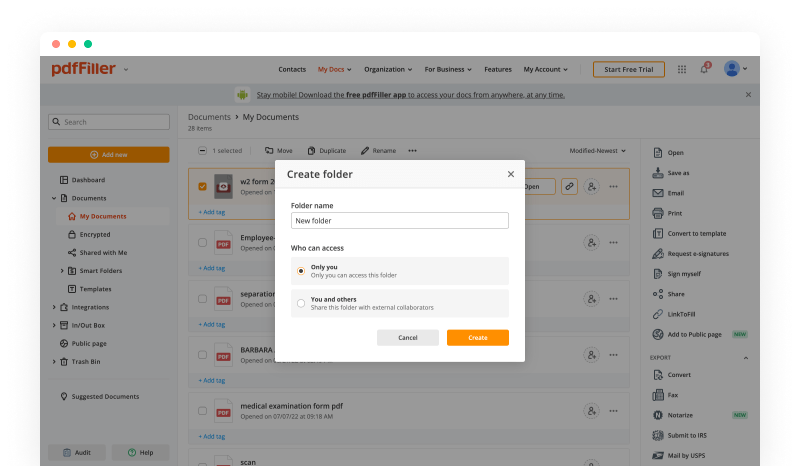Click the Notarize icon
This screenshot has height=466, width=792.
[657, 415]
